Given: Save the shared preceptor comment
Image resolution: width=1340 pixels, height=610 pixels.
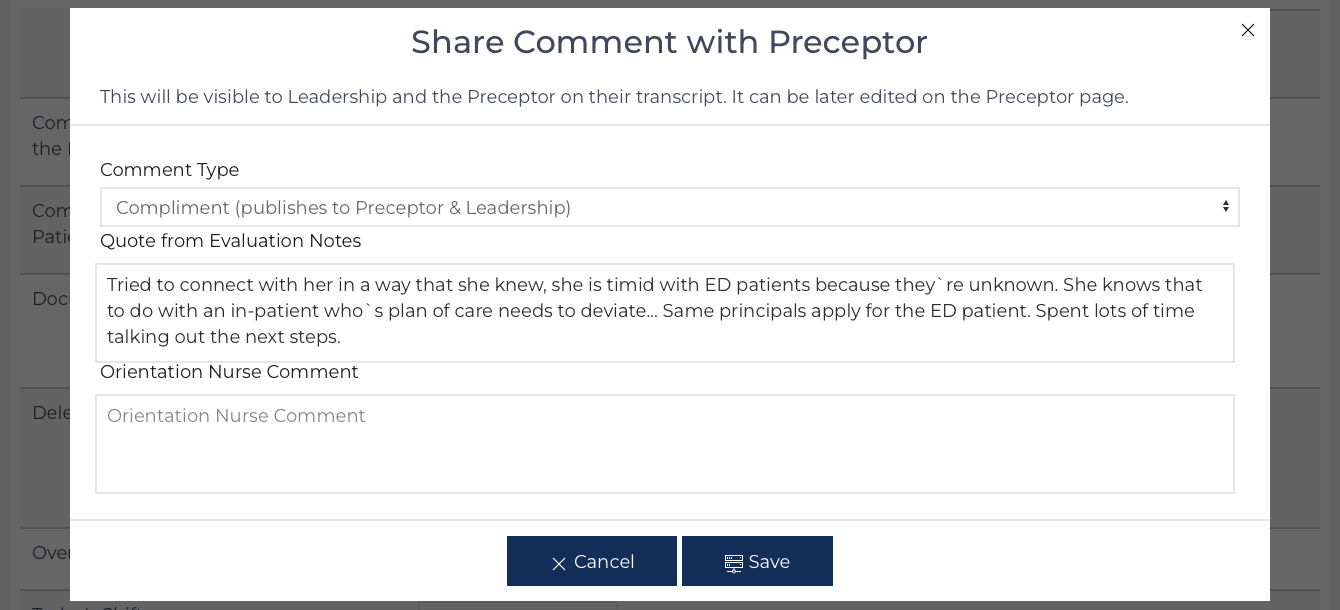Looking at the screenshot, I should [x=757, y=561].
